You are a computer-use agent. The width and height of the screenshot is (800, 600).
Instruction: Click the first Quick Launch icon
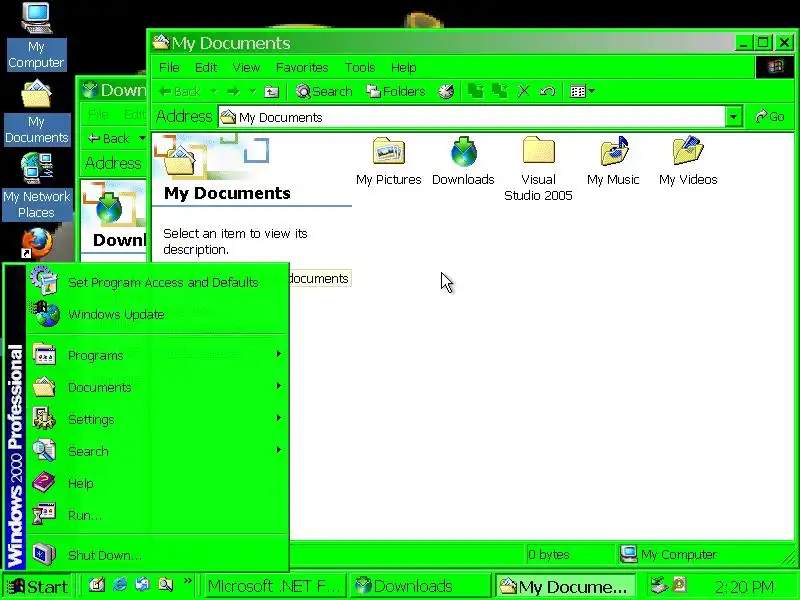pyautogui.click(x=97, y=584)
